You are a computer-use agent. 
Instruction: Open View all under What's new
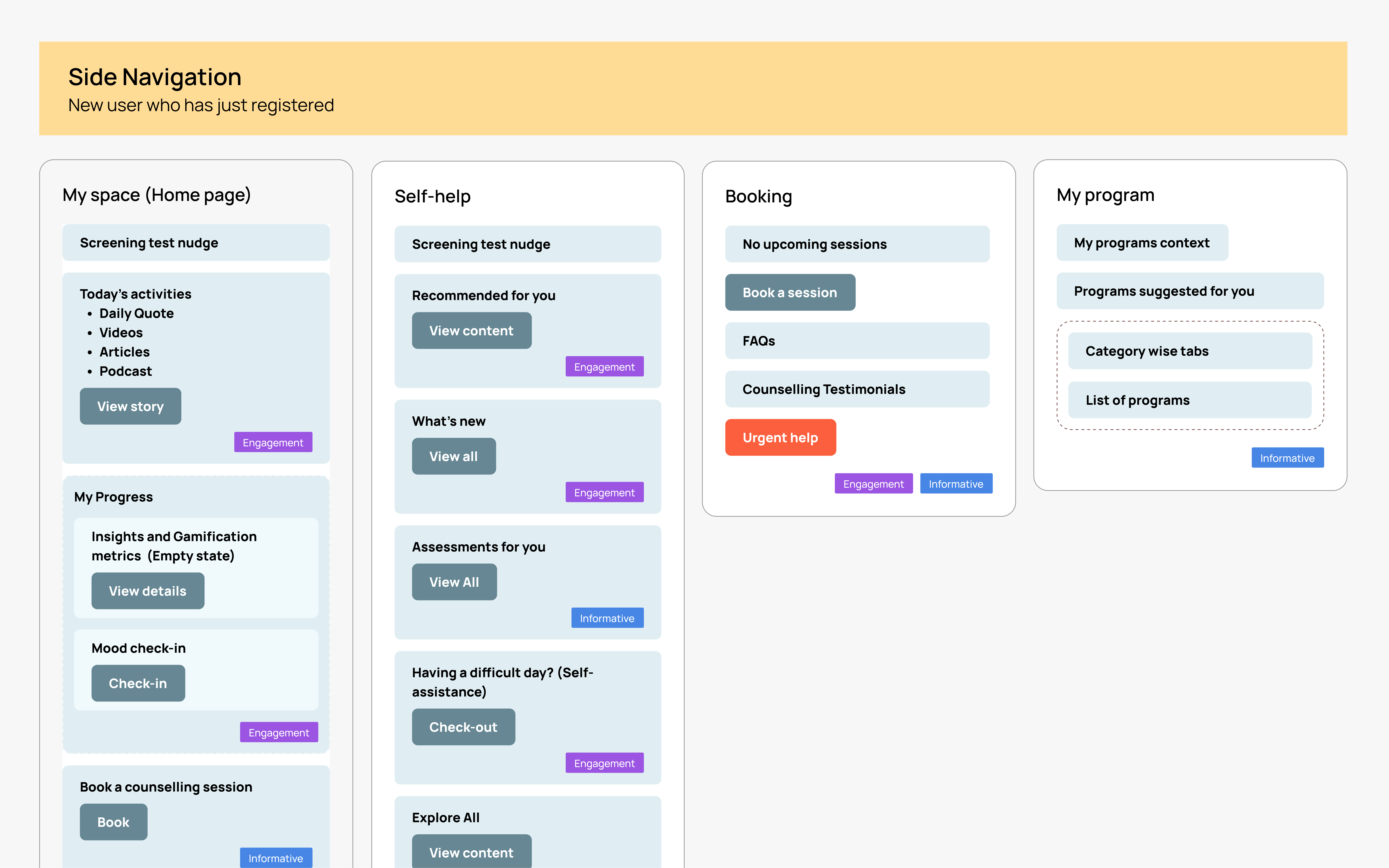(453, 456)
